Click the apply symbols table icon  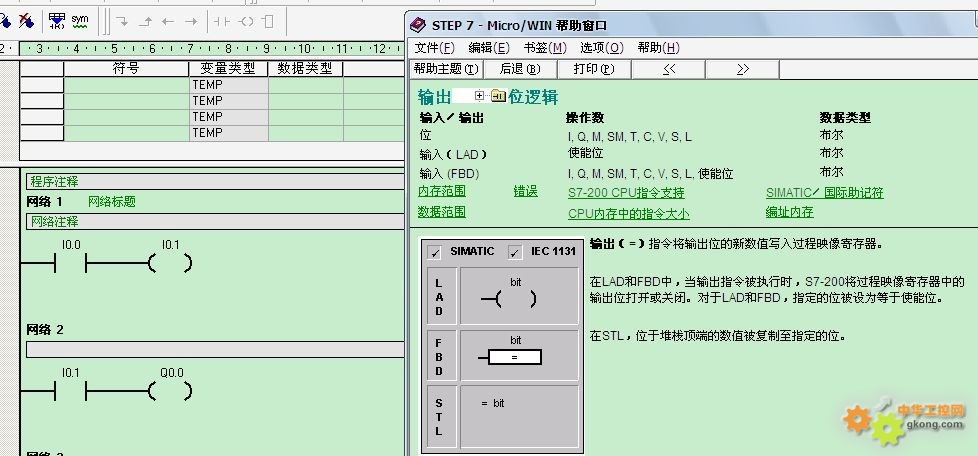pyautogui.click(x=57, y=21)
